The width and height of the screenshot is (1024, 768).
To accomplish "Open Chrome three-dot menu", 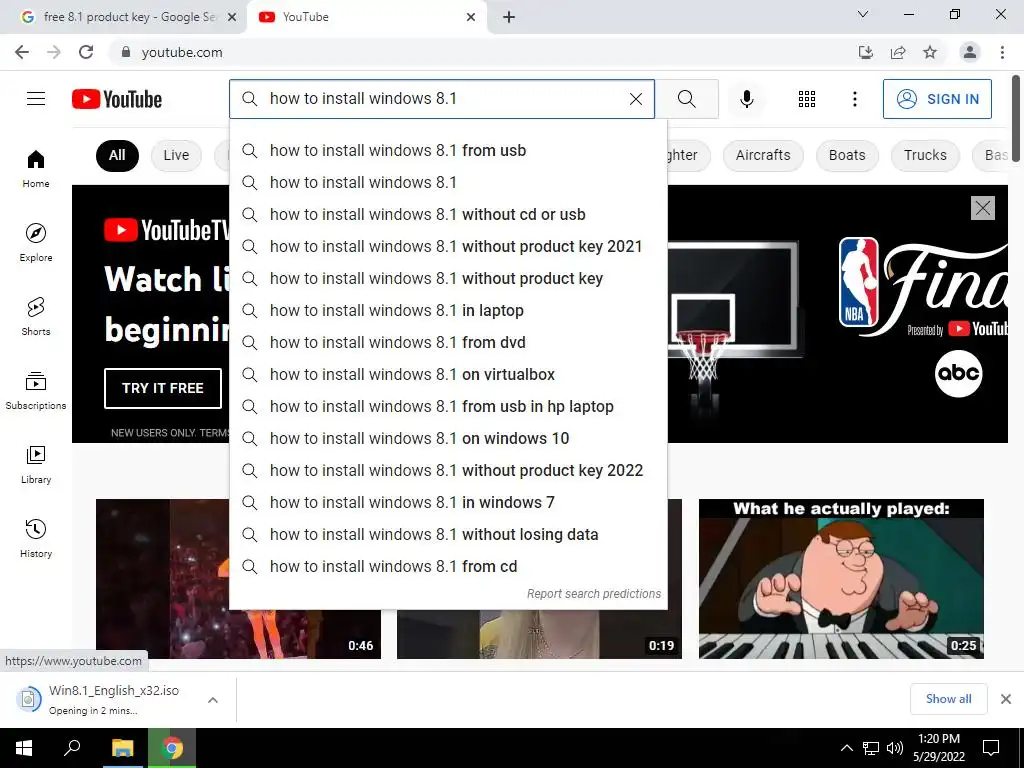I will pyautogui.click(x=1002, y=52).
